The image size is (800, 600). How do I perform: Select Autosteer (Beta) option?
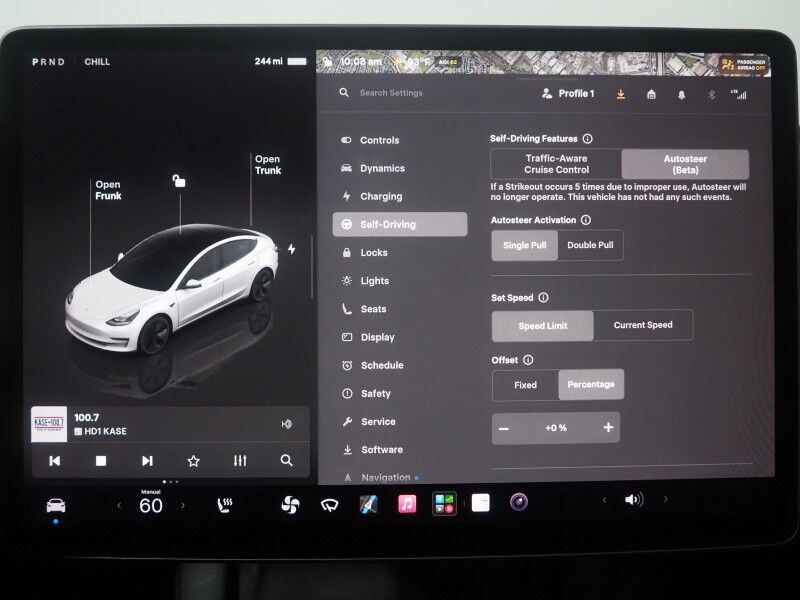[685, 164]
